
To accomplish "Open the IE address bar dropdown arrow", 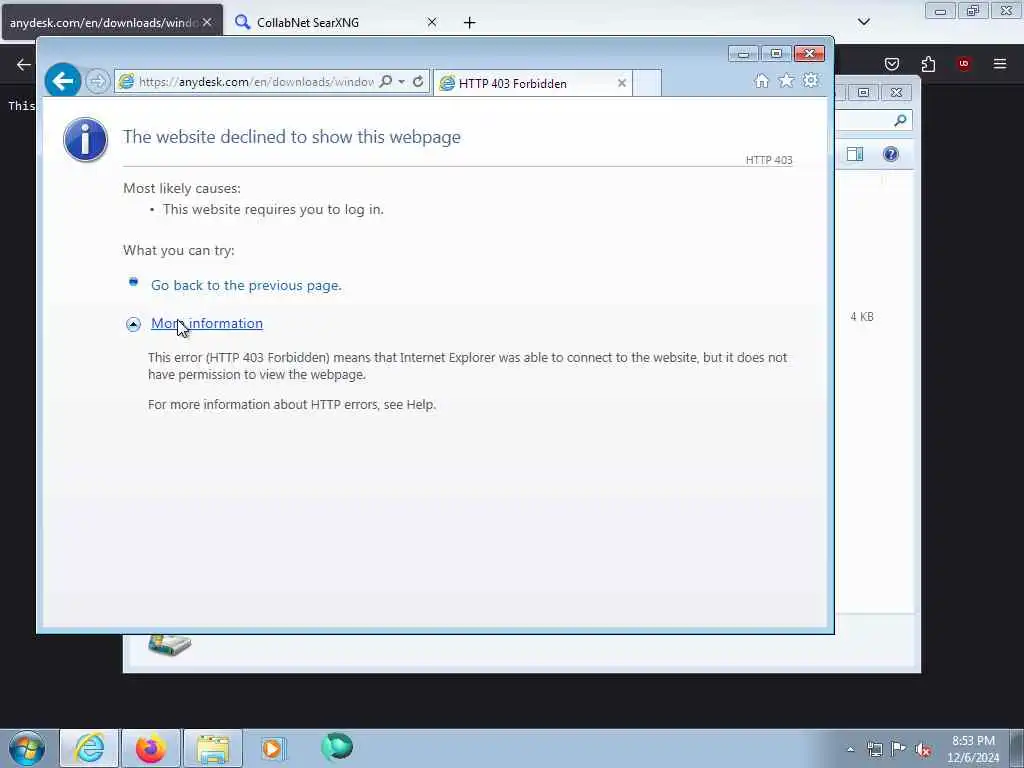I will (x=402, y=82).
